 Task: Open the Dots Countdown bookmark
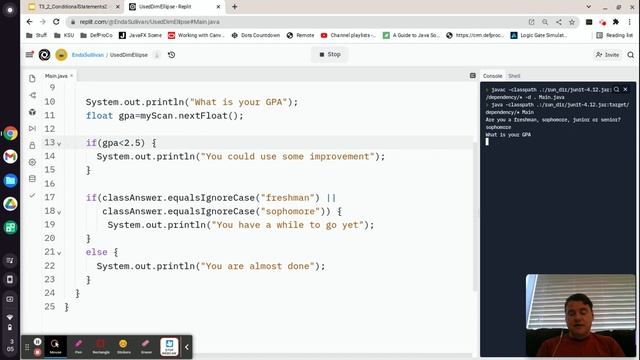point(256,36)
